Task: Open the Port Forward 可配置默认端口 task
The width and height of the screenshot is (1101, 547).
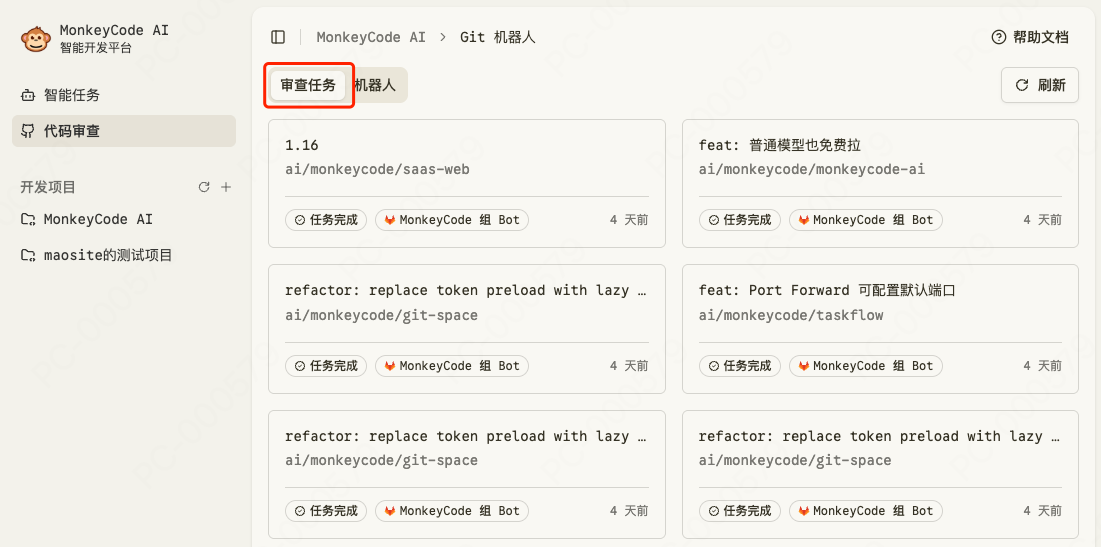Action: pyautogui.click(x=880, y=302)
